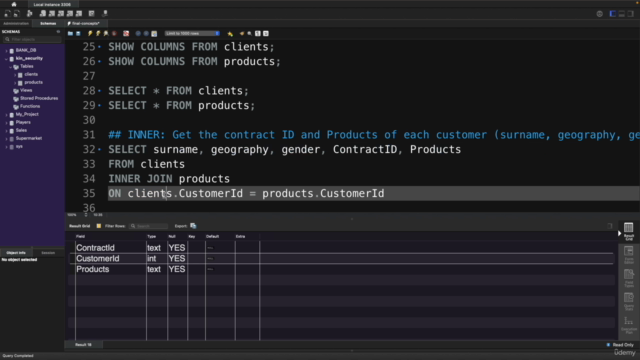Open find panel with magnifier icon
The height and width of the screenshot is (360, 640).
[249, 33]
